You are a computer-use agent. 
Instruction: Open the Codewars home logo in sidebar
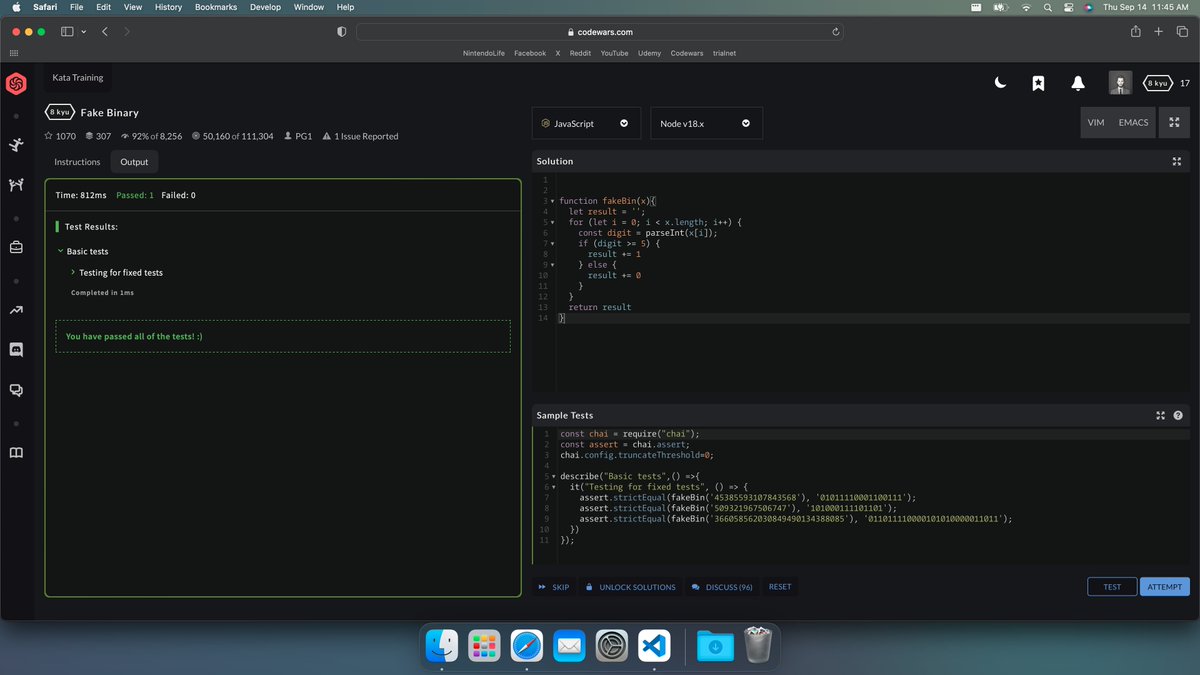pos(15,84)
